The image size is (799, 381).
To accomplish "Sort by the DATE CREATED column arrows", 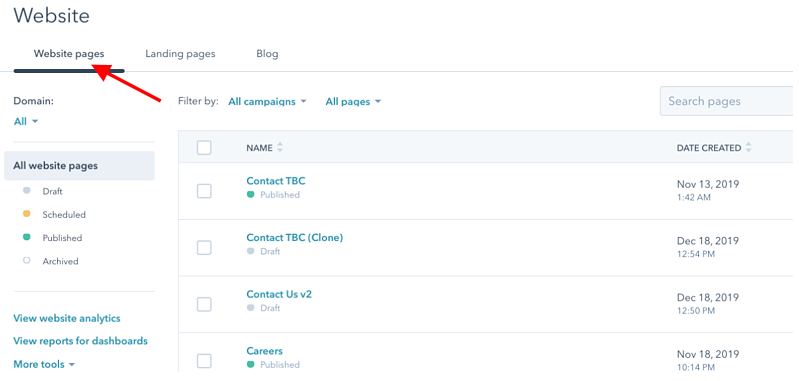I will click(x=748, y=148).
